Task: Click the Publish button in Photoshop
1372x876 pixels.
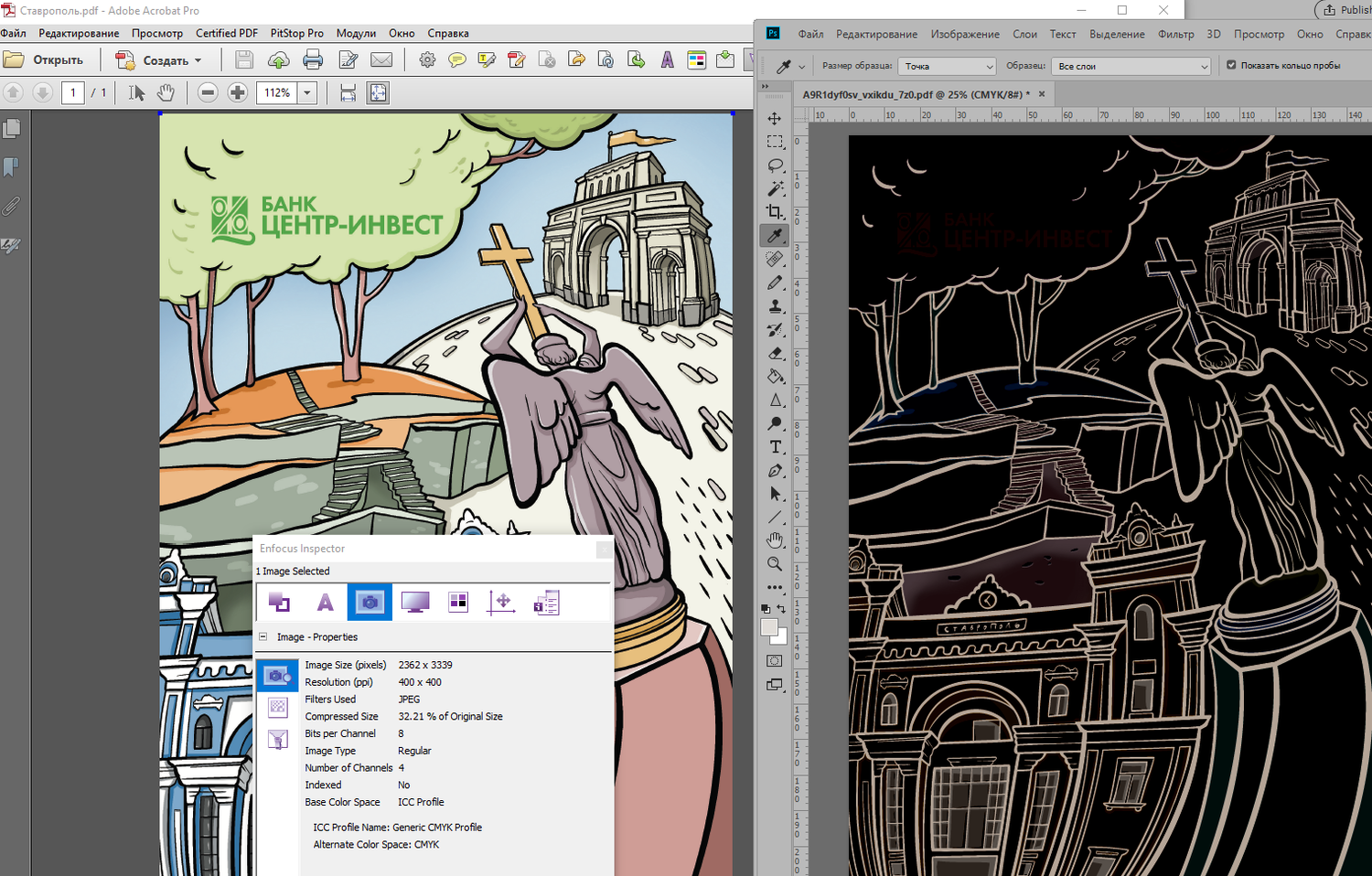Action: pos(1344,10)
